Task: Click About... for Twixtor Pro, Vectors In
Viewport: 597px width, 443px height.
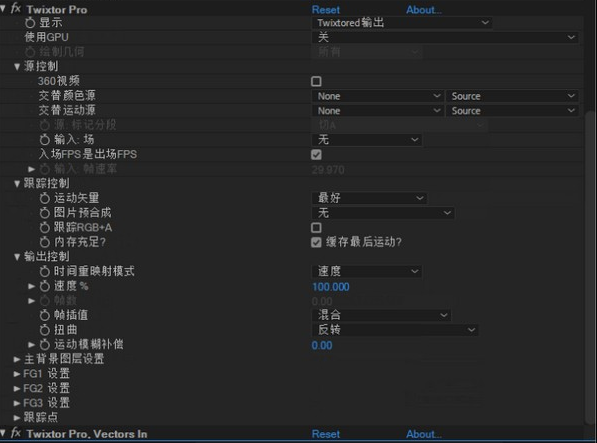Action: (424, 434)
